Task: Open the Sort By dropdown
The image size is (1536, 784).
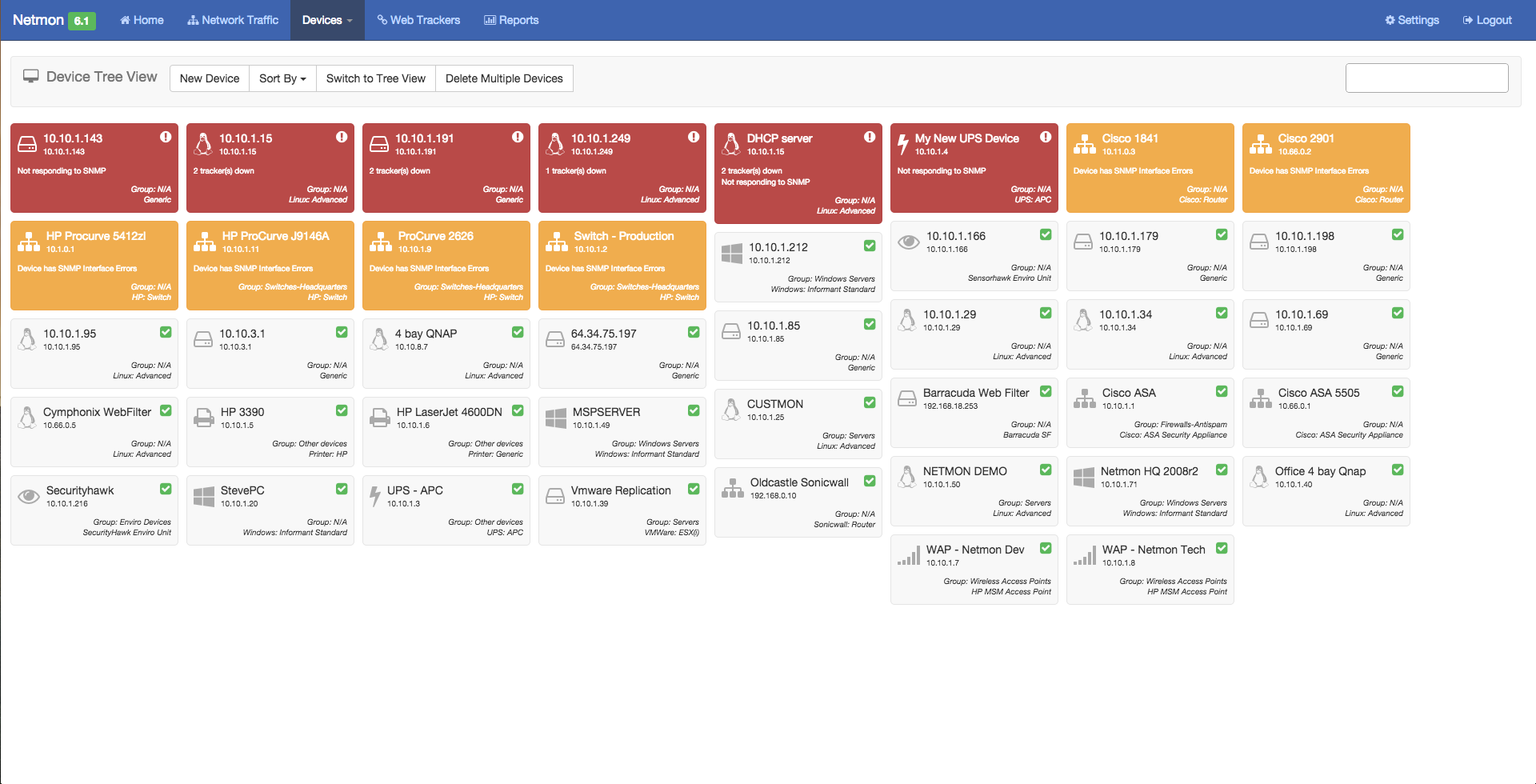Action: pyautogui.click(x=282, y=78)
